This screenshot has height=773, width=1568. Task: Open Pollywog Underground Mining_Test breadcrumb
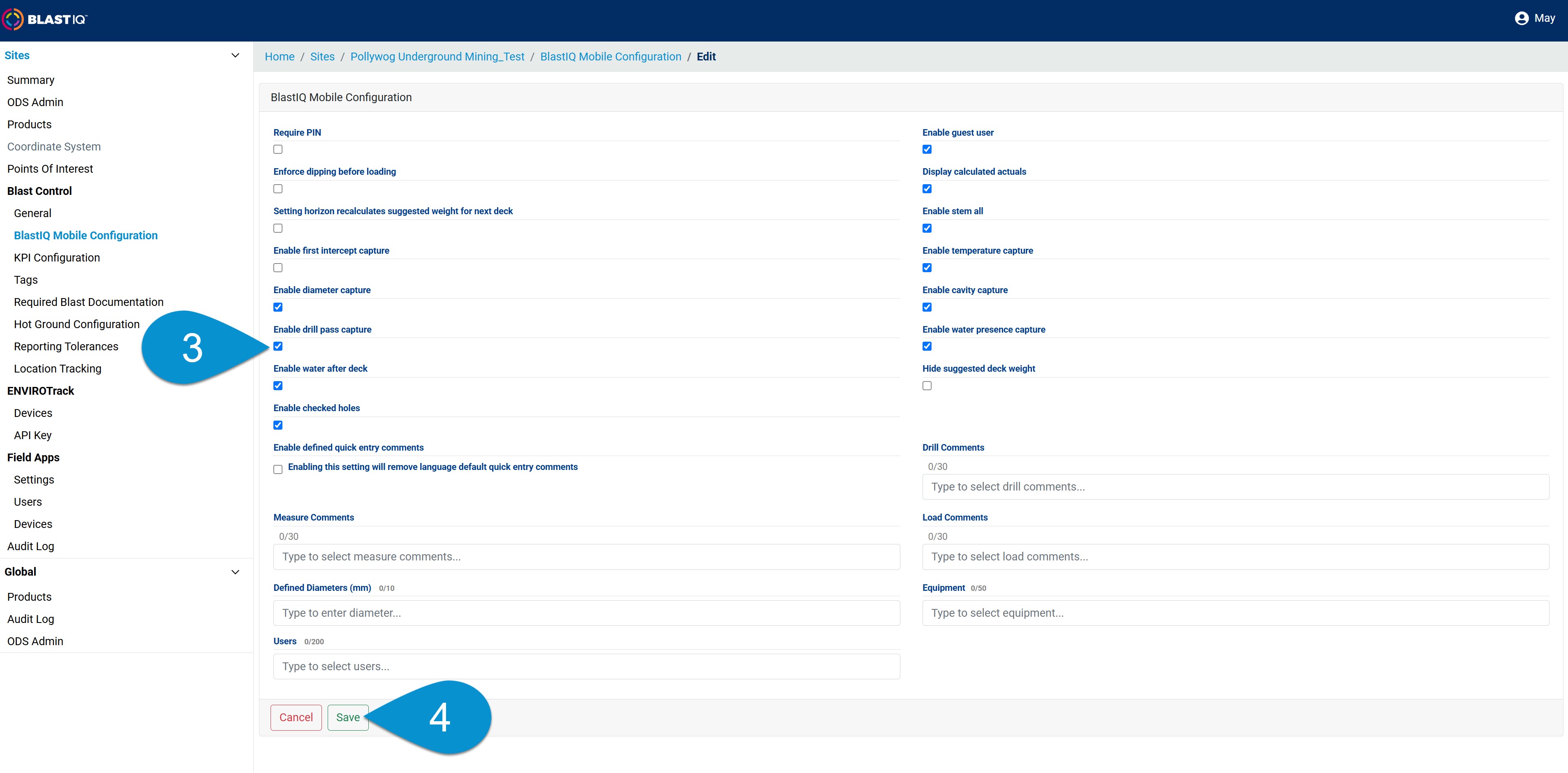437,57
